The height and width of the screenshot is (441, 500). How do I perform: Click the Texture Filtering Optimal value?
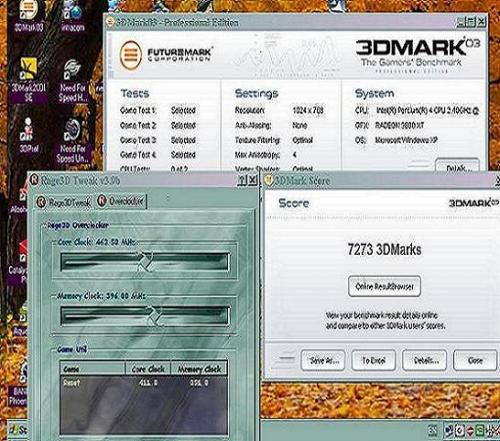tap(302, 140)
